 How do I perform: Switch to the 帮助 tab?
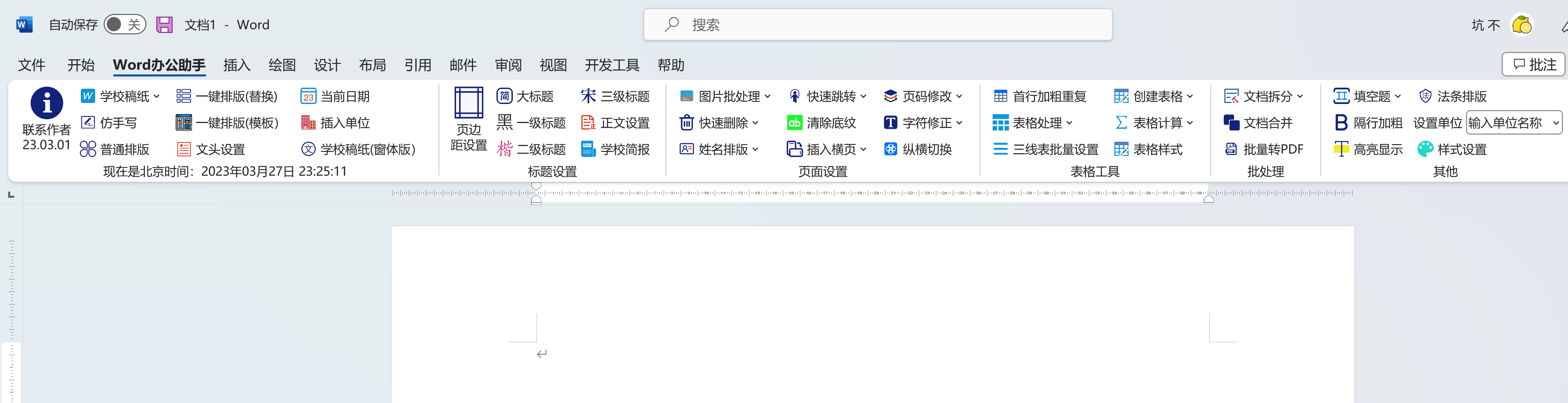[x=671, y=65]
